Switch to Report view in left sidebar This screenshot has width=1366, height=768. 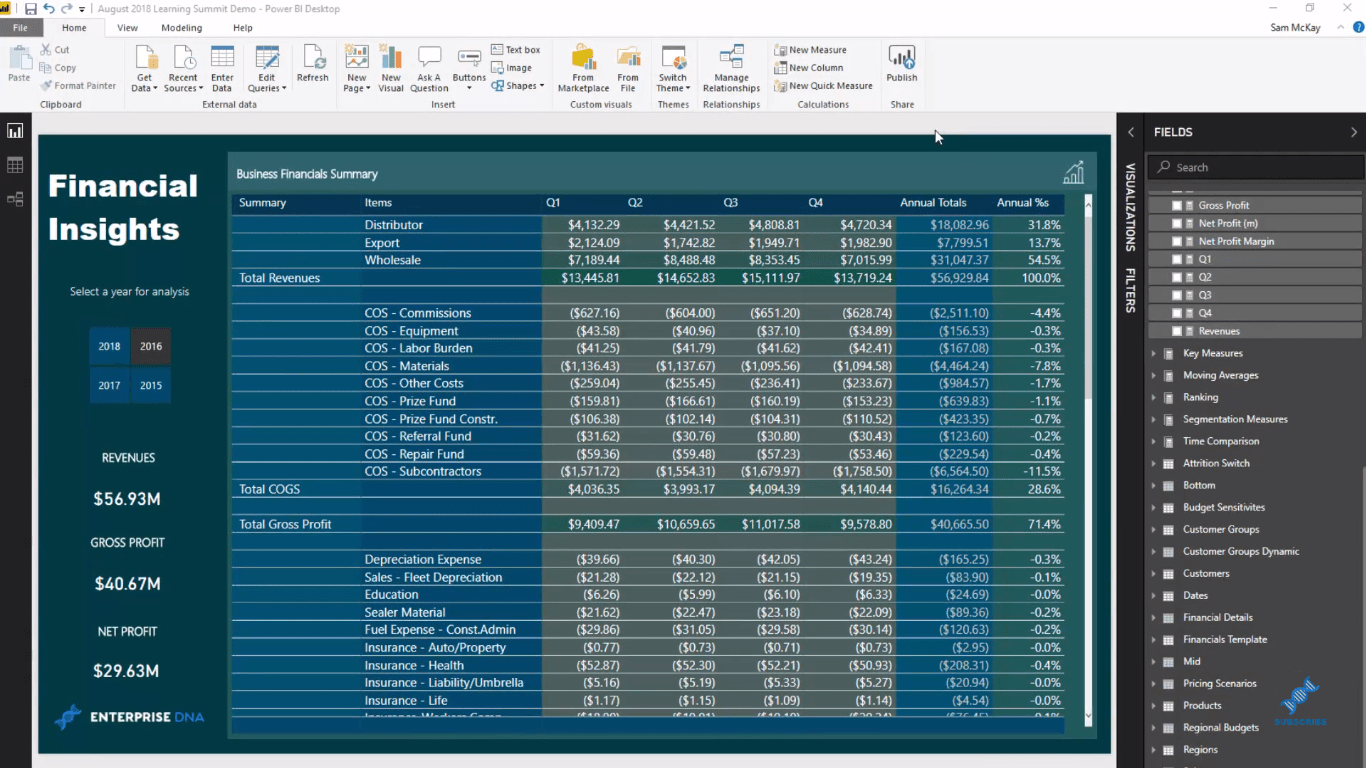coord(15,131)
